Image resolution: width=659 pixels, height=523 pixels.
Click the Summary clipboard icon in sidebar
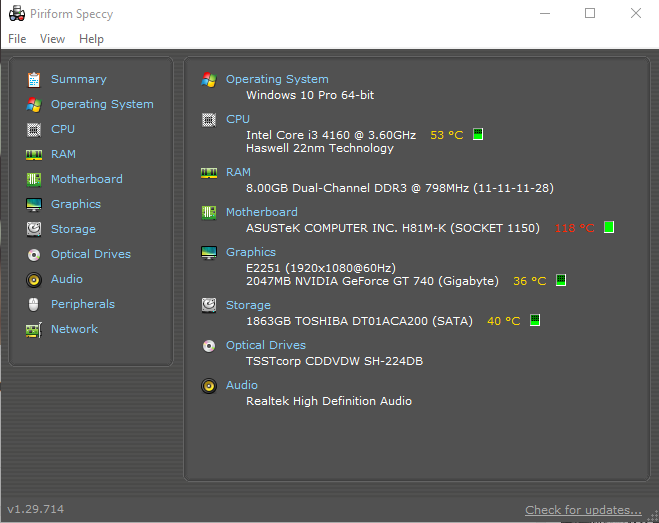click(34, 79)
